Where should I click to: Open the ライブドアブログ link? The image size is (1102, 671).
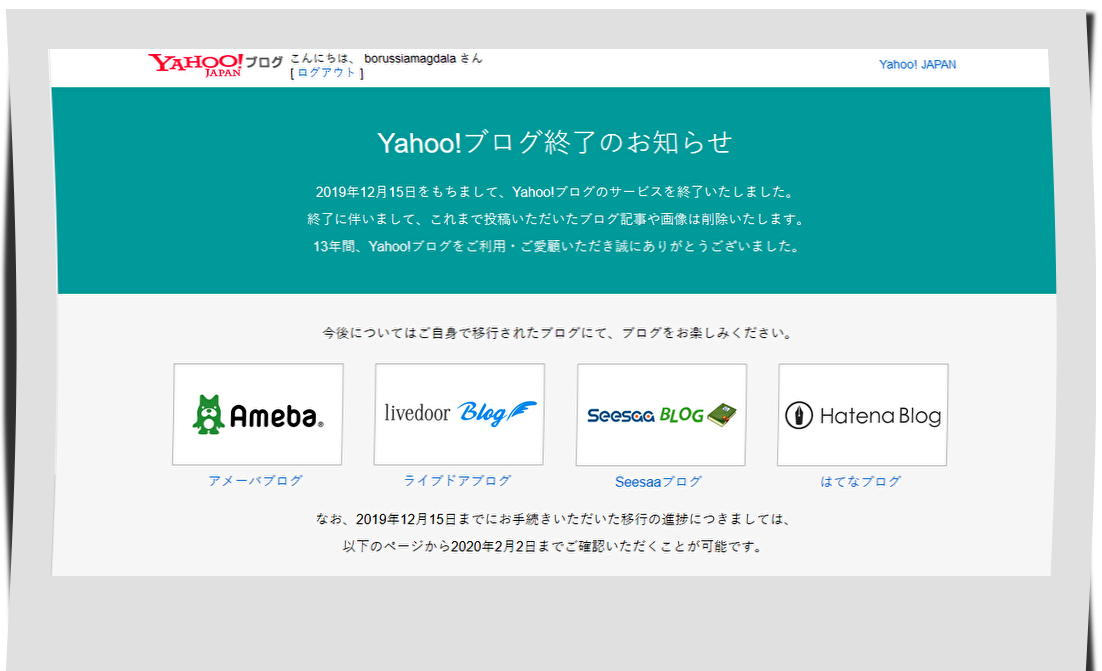tap(457, 481)
